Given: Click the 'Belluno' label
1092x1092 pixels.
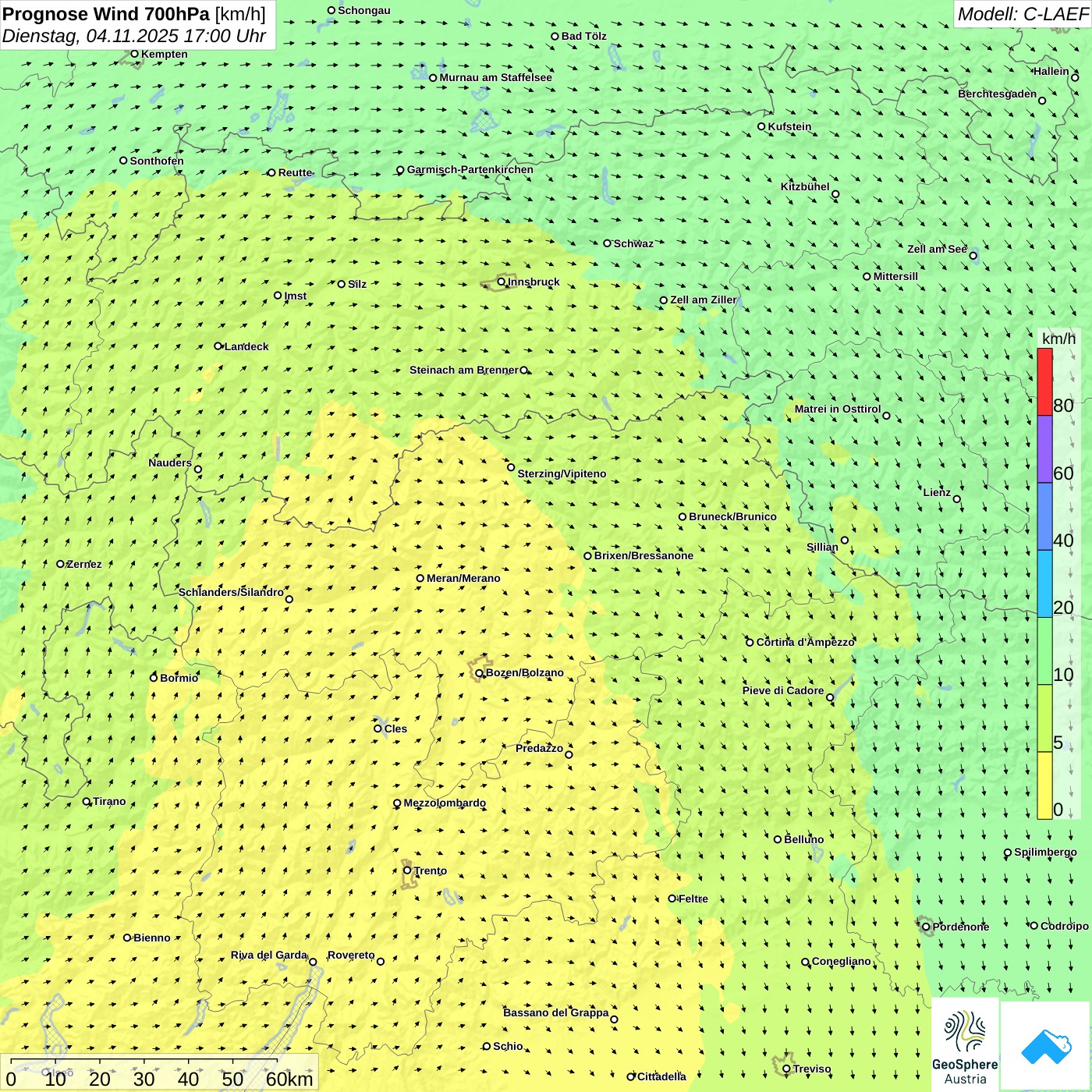Looking at the screenshot, I should point(803,839).
